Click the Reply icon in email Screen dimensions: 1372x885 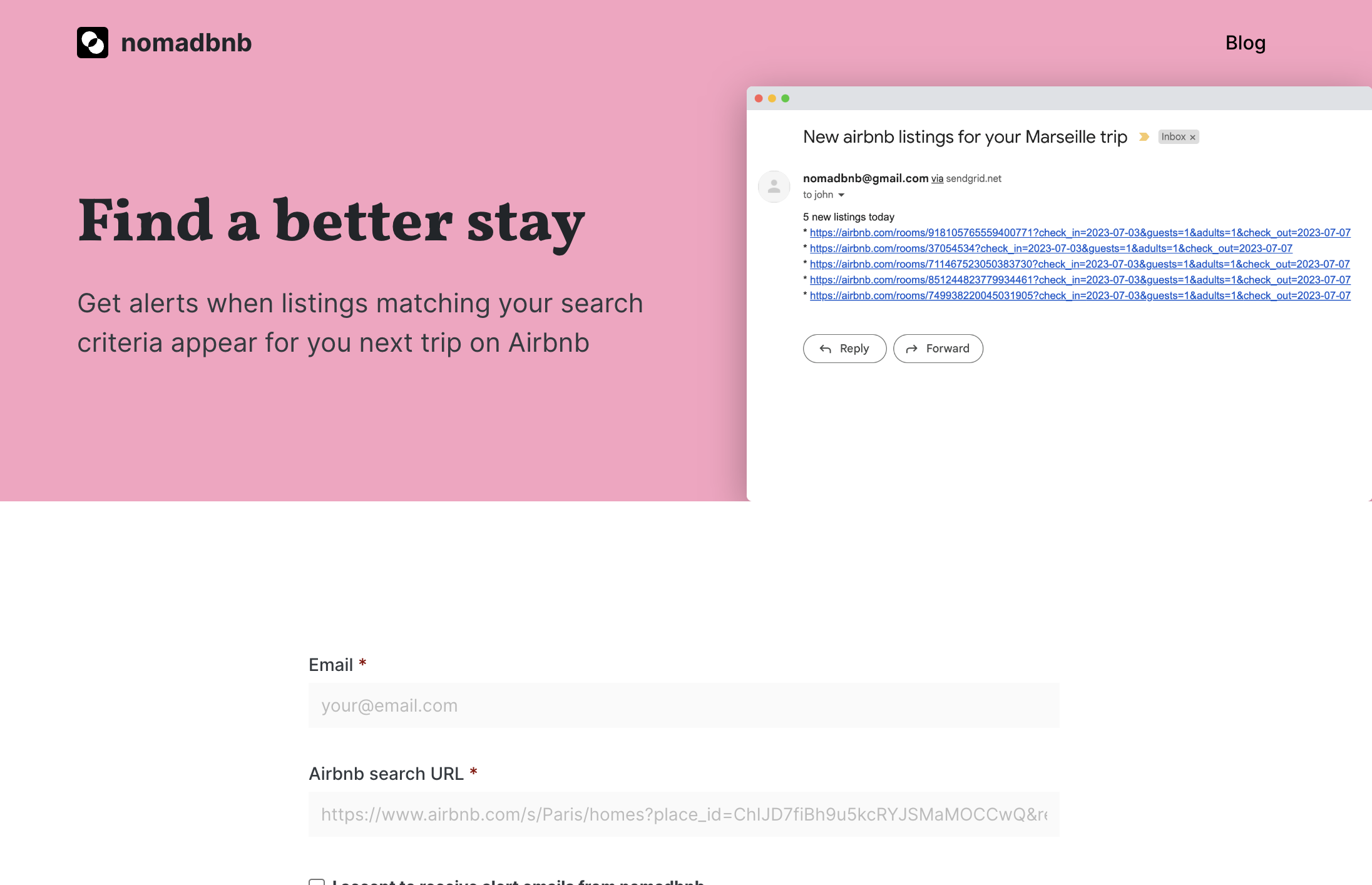point(826,348)
